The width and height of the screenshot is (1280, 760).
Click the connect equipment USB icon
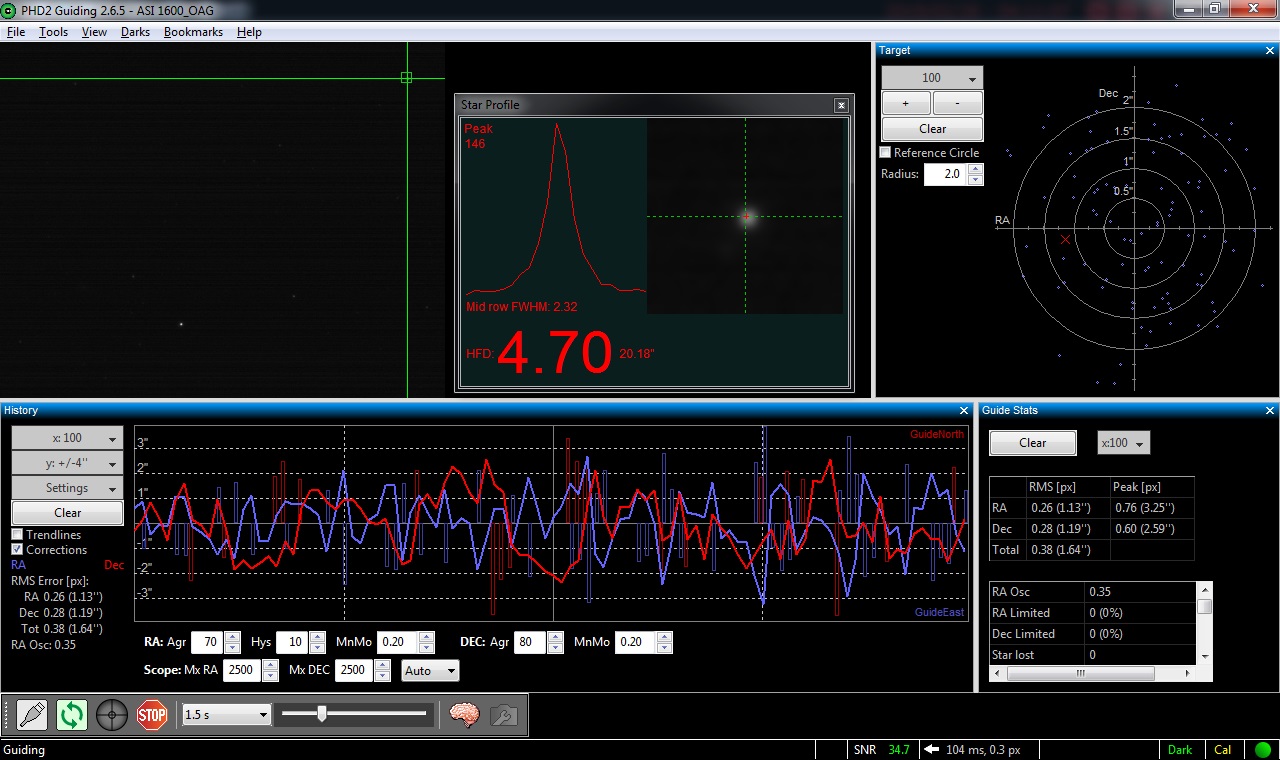tap(32, 715)
